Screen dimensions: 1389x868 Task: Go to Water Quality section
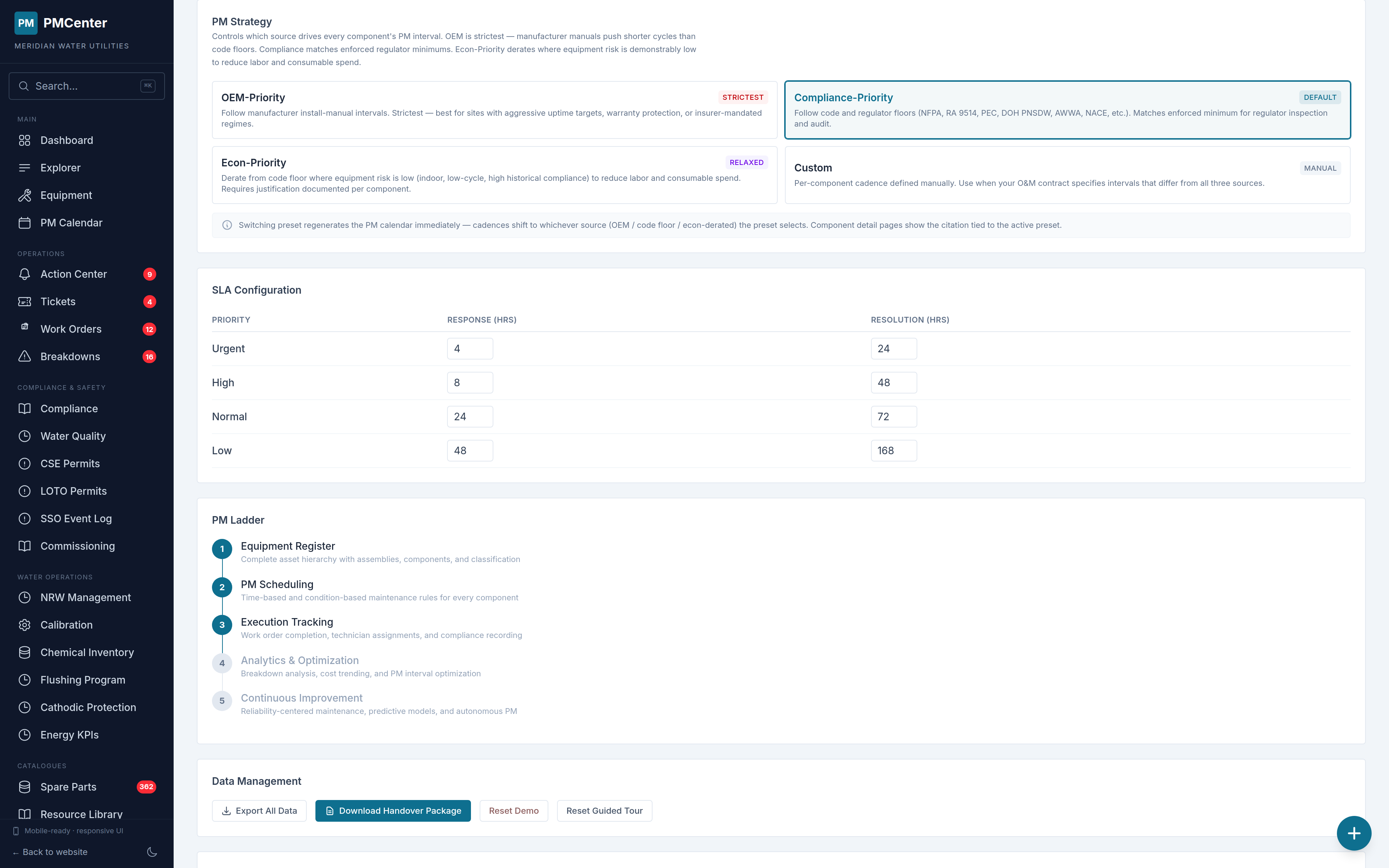point(73,436)
